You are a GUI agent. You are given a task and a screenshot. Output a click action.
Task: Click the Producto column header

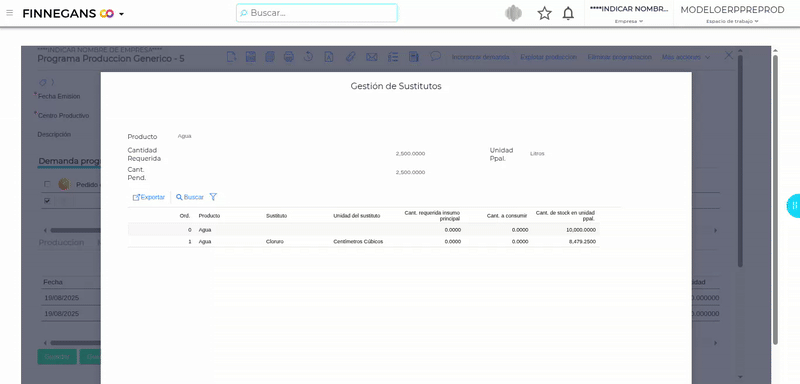pyautogui.click(x=209, y=216)
